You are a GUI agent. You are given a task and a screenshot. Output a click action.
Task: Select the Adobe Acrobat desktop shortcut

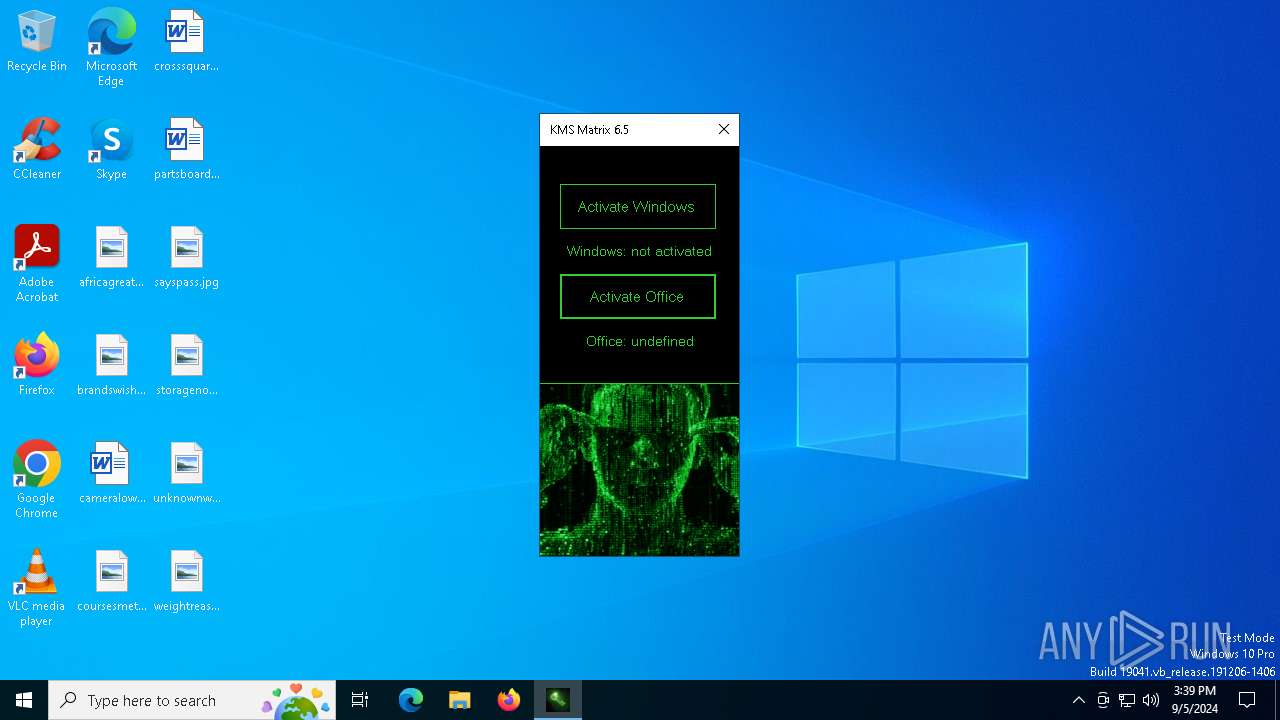pos(37,264)
